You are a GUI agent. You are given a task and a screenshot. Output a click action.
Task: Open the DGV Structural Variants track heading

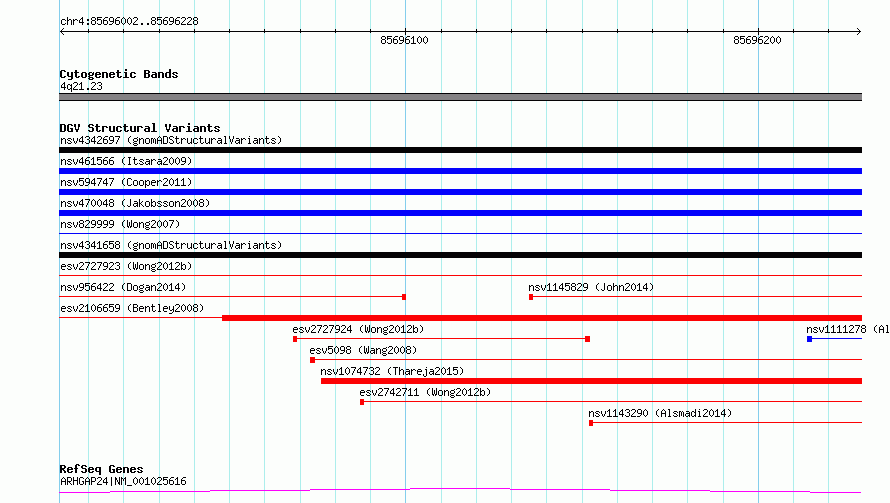point(140,128)
